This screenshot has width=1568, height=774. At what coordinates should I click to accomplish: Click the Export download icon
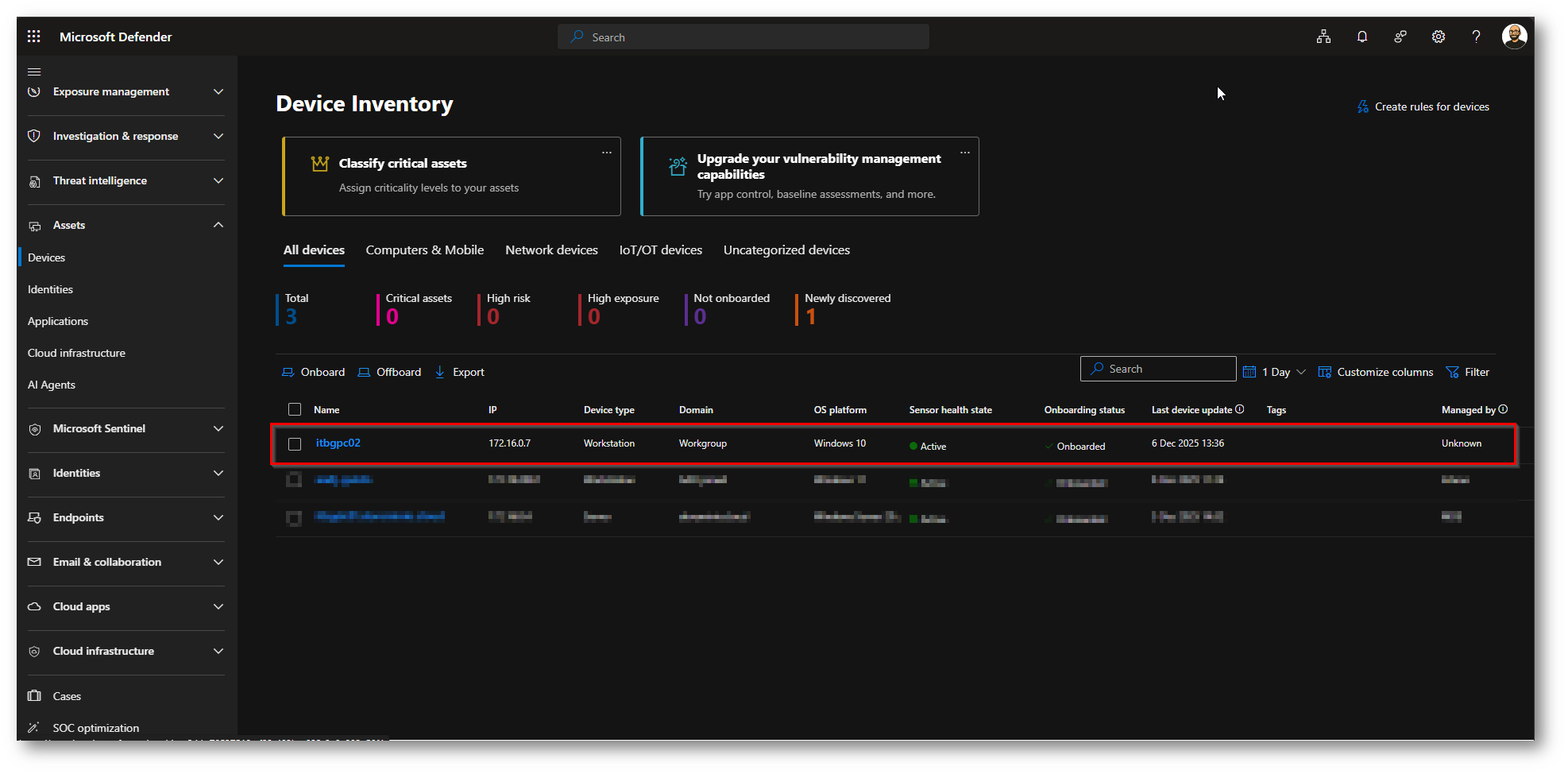coord(440,372)
